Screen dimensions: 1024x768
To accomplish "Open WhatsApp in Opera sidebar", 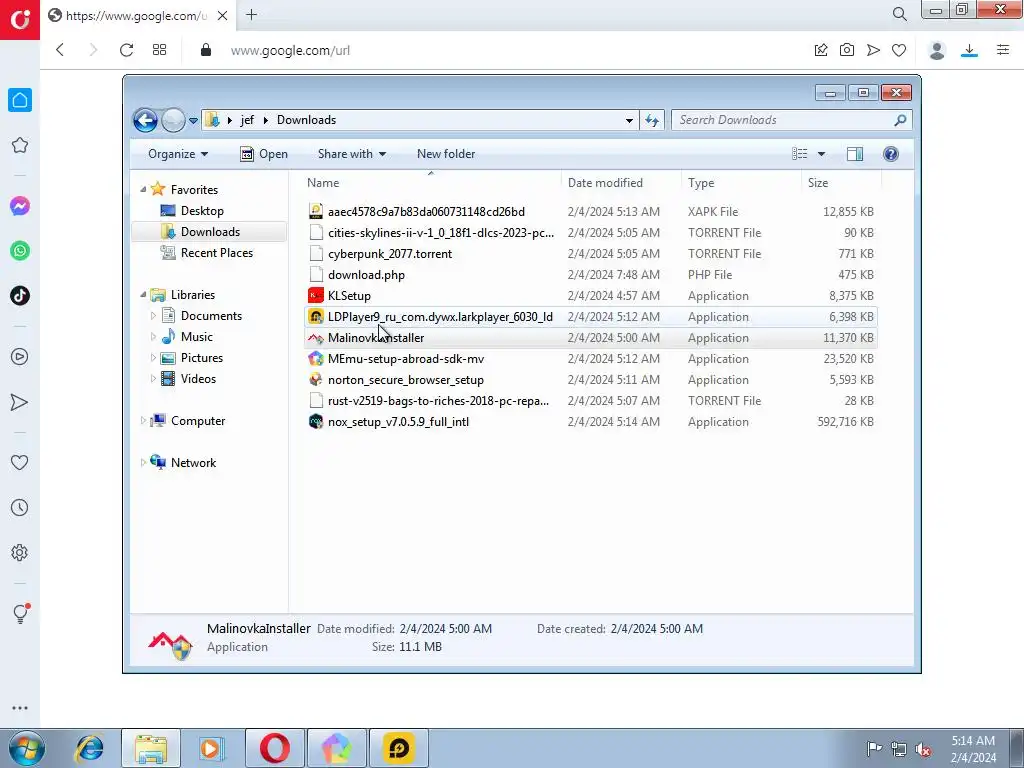I will [x=20, y=251].
